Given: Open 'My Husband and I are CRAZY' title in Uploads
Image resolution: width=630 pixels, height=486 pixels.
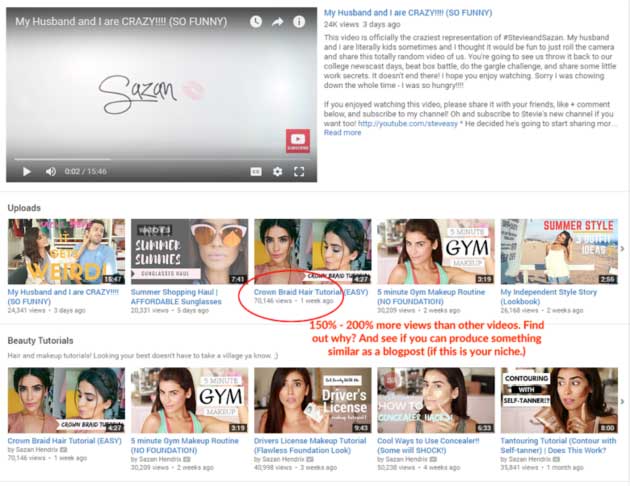Looking at the screenshot, I should click(63, 296).
